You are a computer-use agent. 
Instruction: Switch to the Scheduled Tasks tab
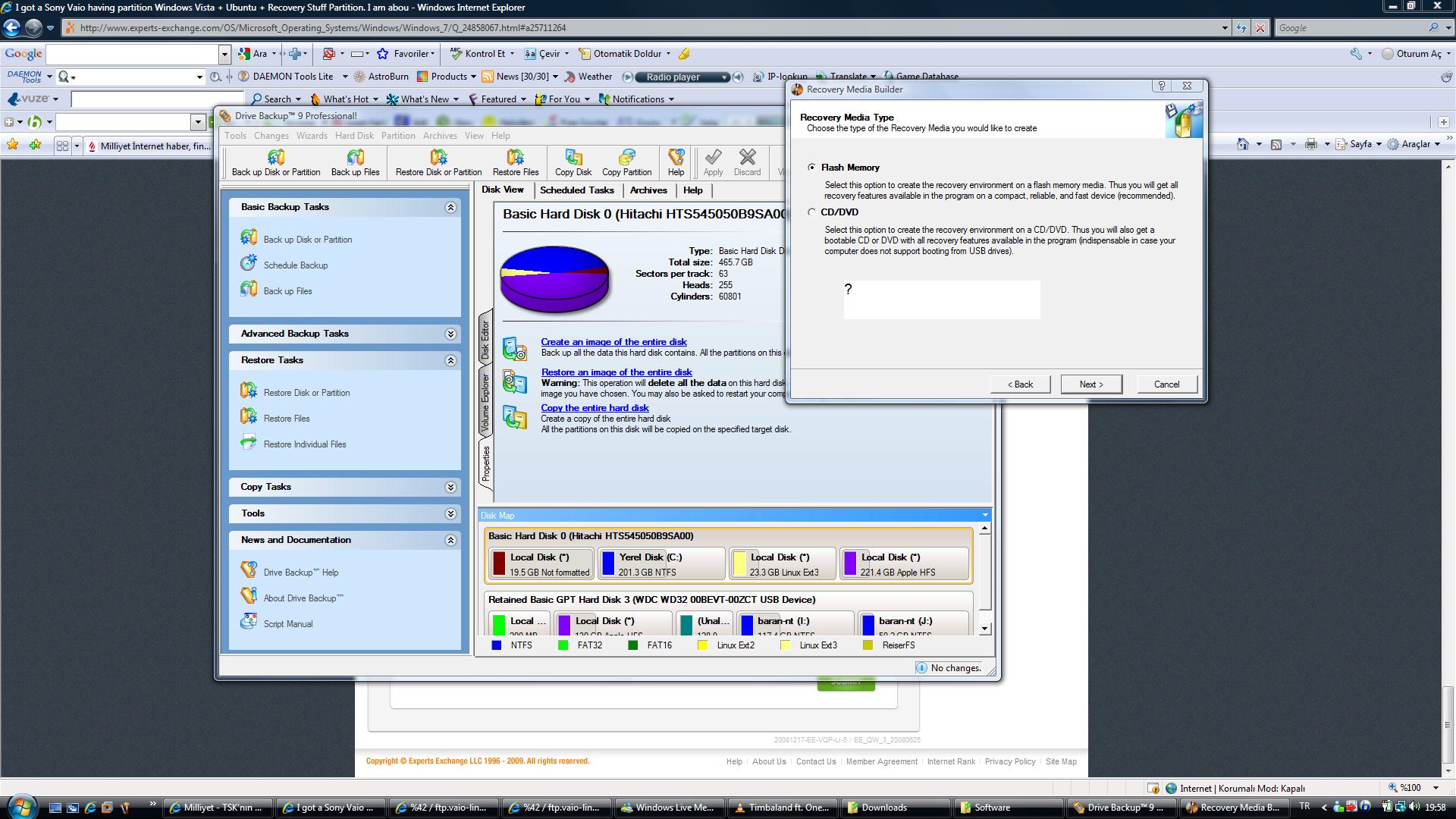tap(578, 190)
